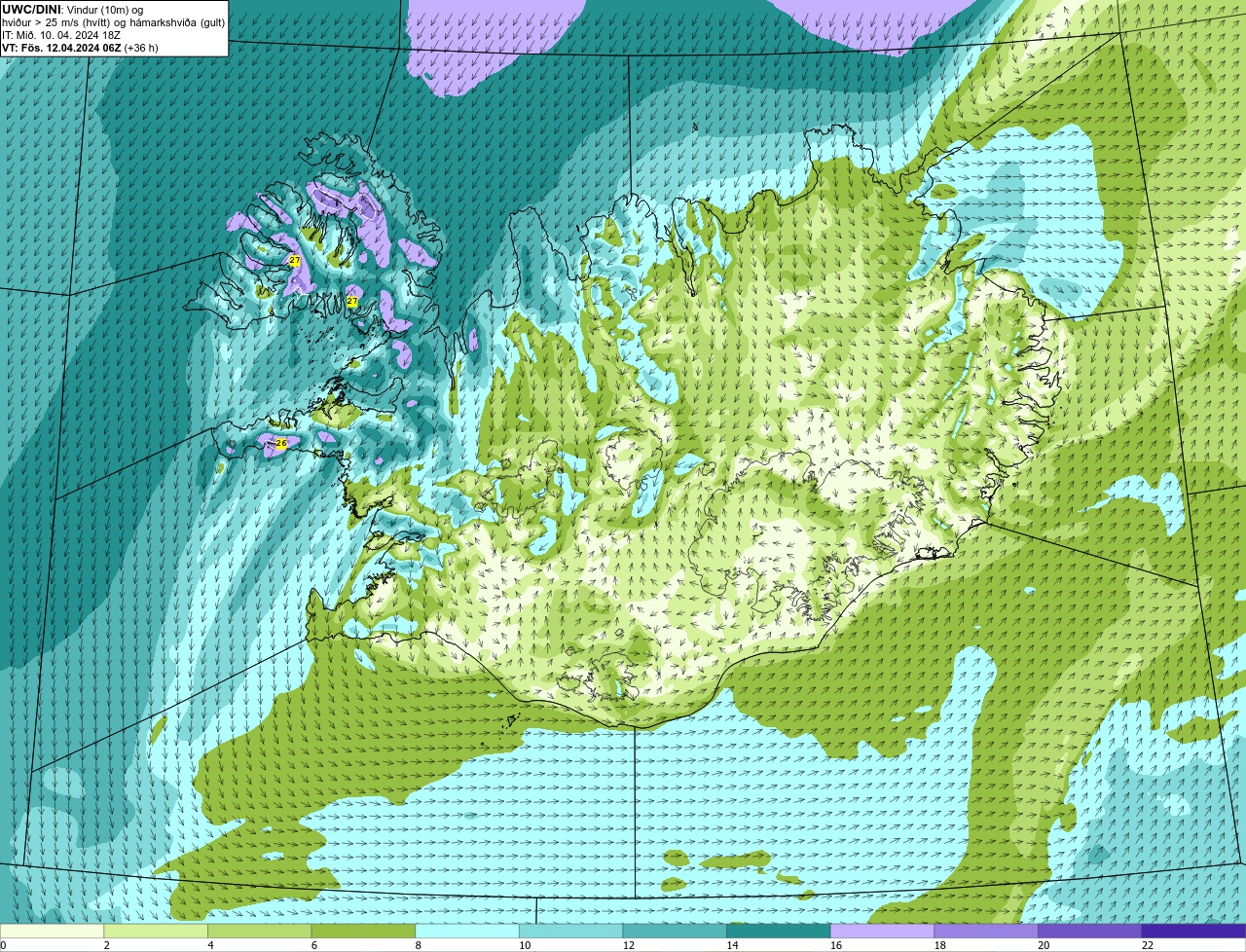Select the 20–22 m/s violet legend swatch
The image size is (1246, 952).
(x=1089, y=931)
